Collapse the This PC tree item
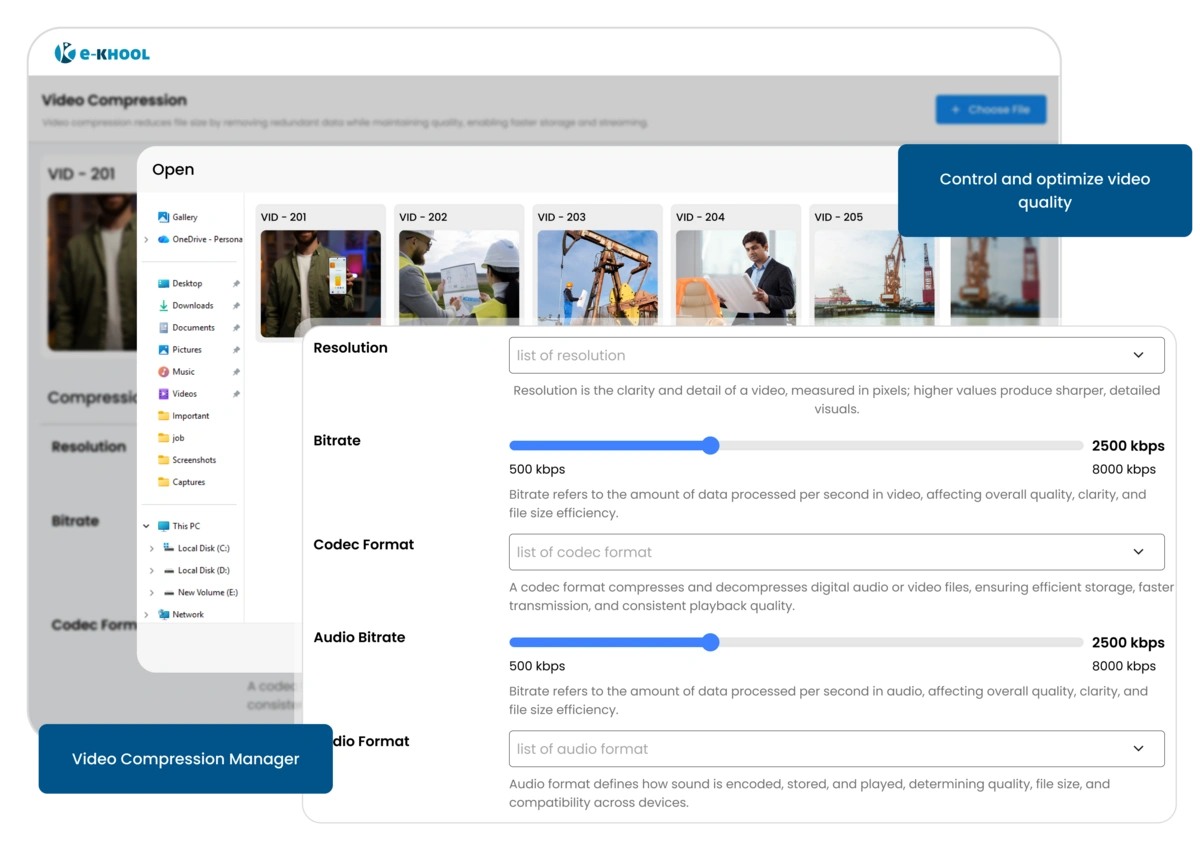 (146, 525)
